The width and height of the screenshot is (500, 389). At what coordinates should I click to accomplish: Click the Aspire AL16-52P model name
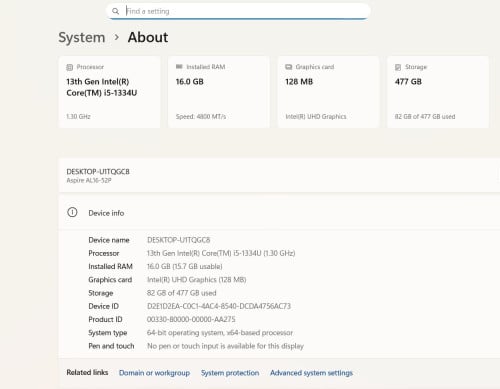tap(89, 180)
